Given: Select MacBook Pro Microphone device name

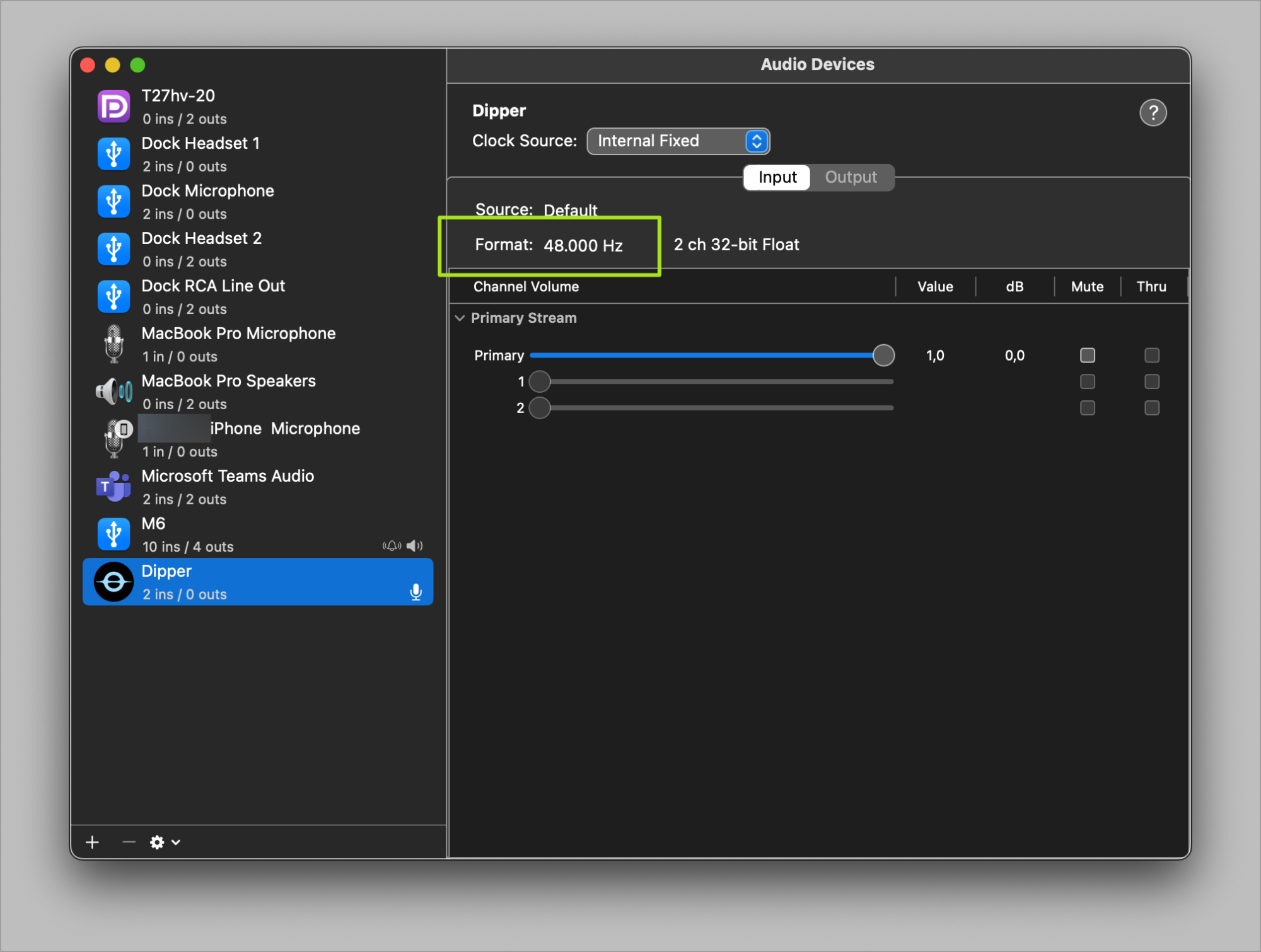Looking at the screenshot, I should [238, 334].
